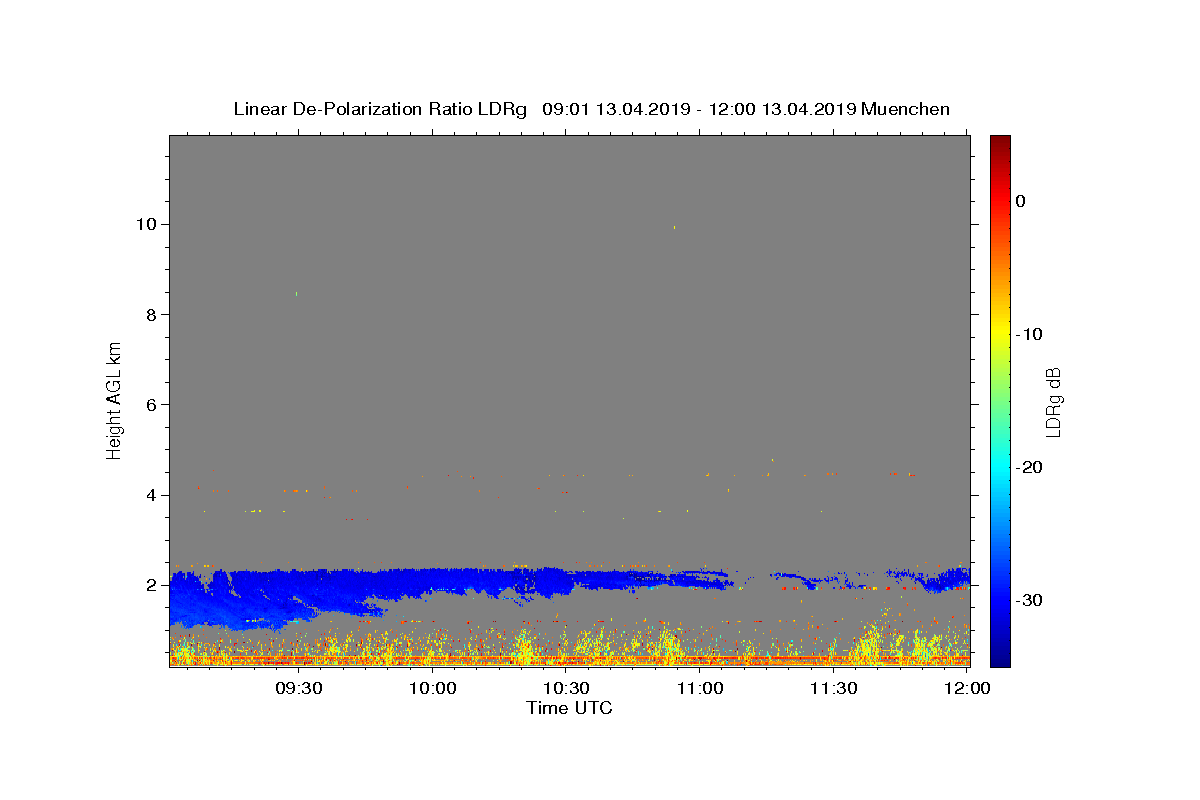Click the colorbar value -30
This screenshot has height=800, width=1200.
(1029, 600)
